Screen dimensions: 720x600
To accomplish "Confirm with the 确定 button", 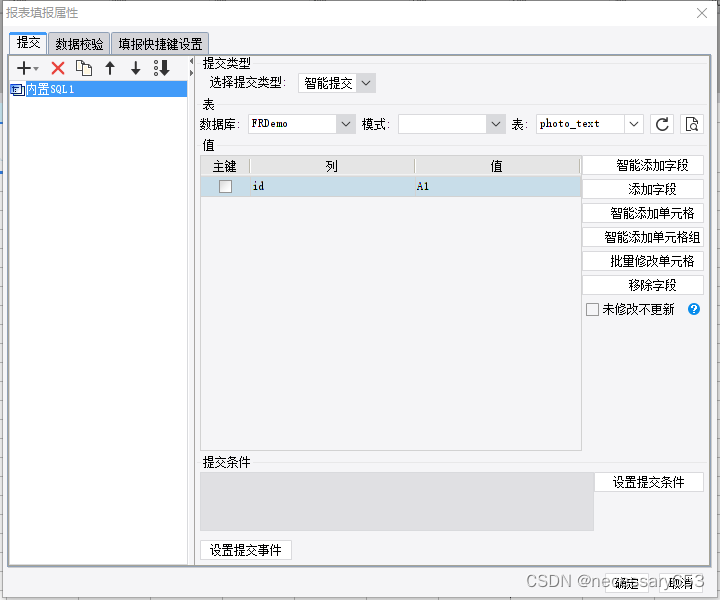I will pos(626,583).
